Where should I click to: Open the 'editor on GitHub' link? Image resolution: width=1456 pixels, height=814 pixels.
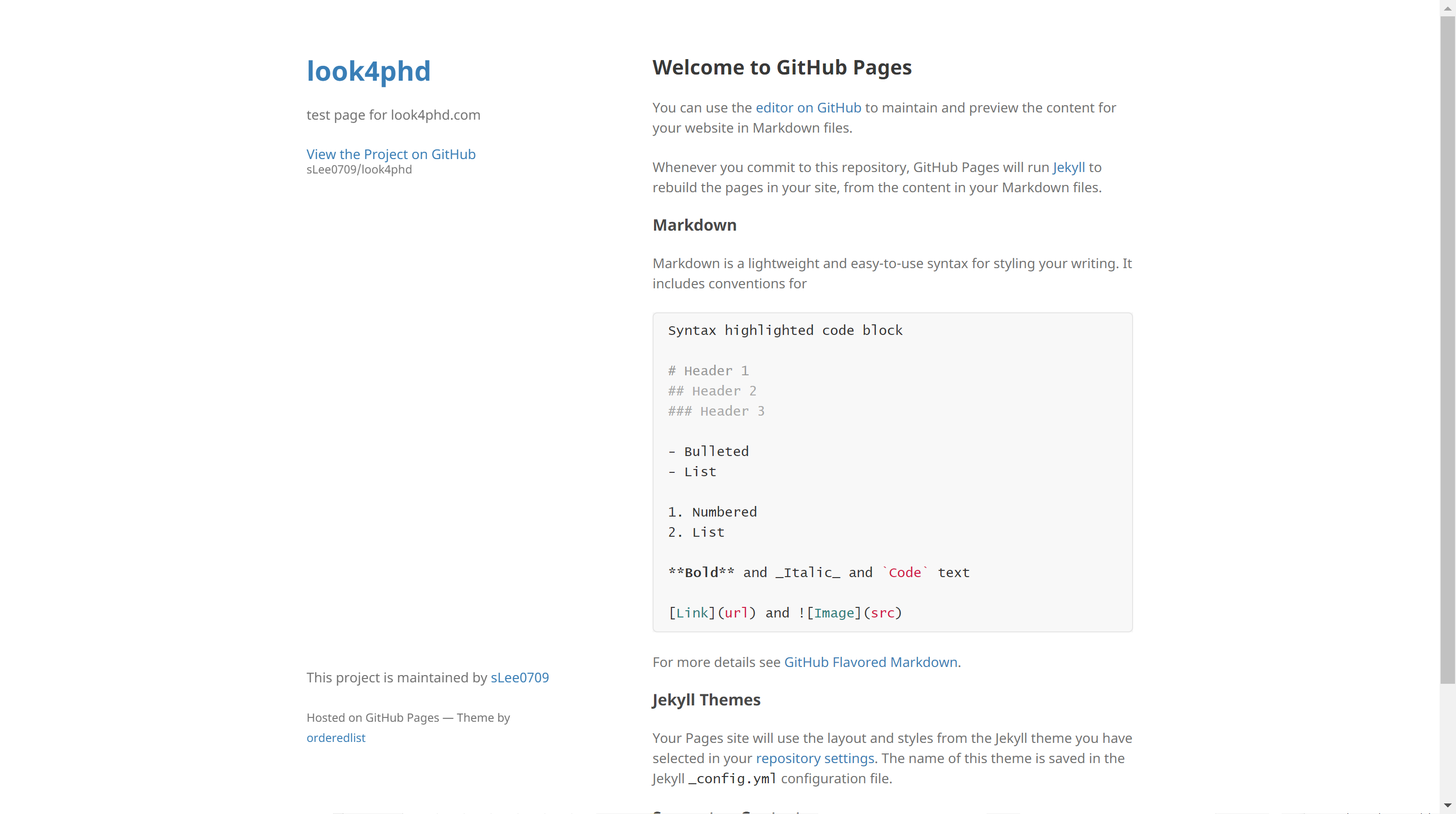coord(808,108)
